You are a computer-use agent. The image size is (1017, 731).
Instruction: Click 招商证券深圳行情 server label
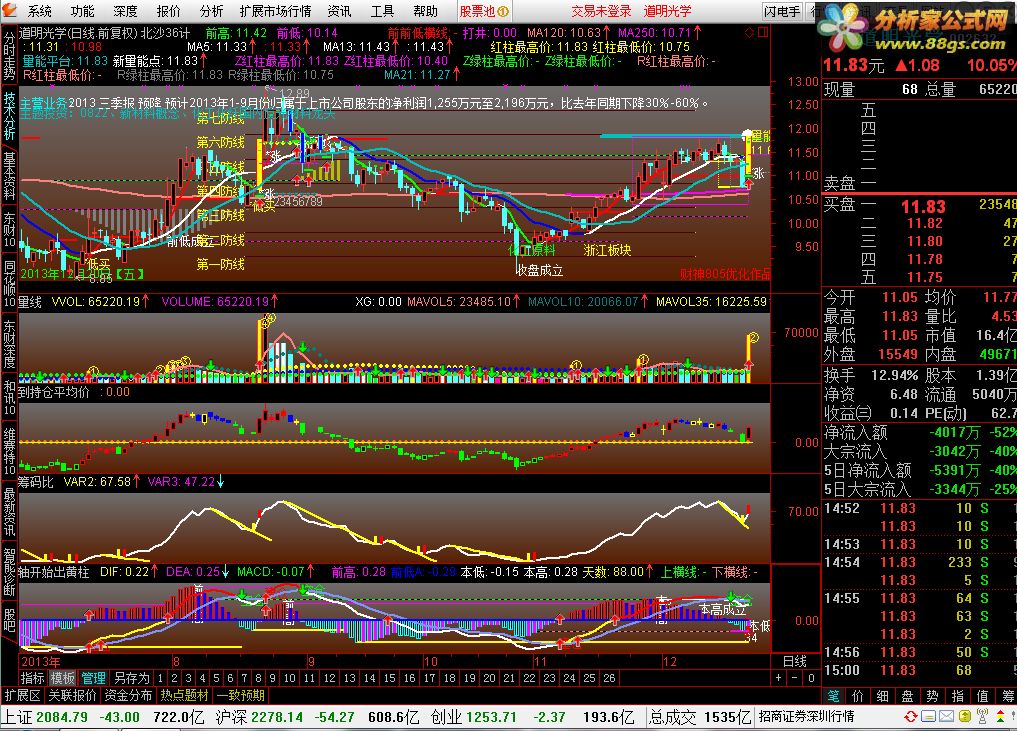806,717
